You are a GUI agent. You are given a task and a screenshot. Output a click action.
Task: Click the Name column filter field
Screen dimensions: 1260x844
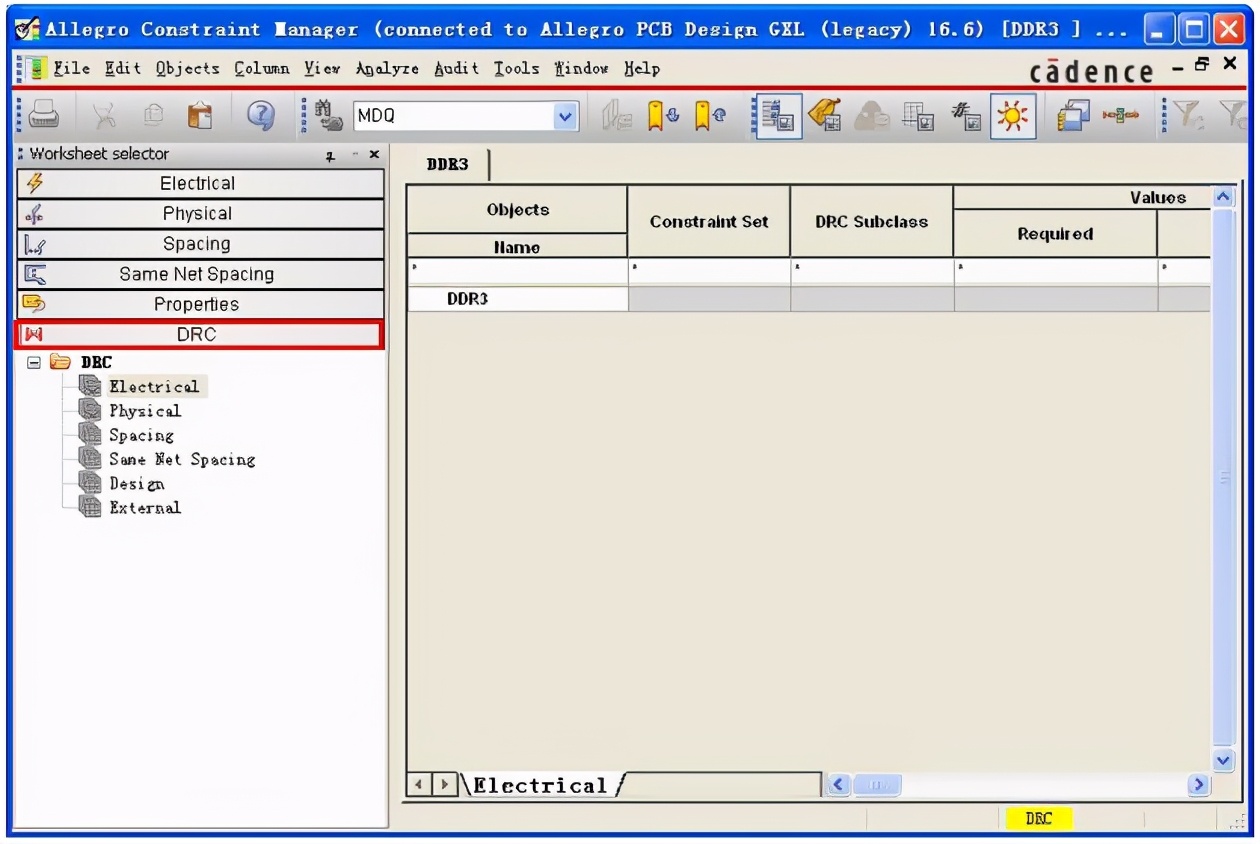(517, 271)
